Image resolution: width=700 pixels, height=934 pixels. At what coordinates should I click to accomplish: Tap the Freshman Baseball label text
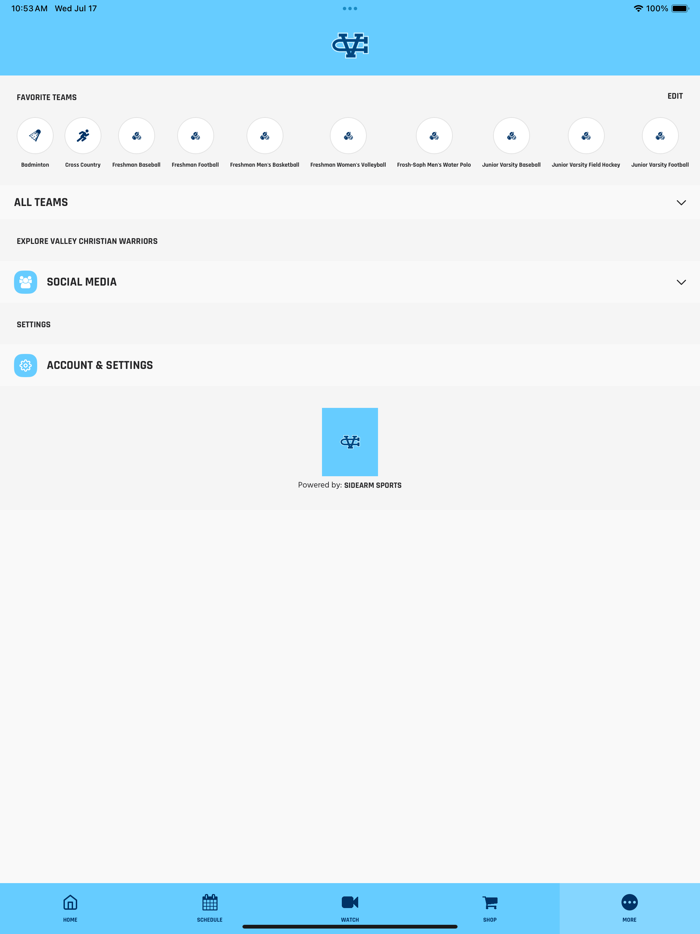point(136,164)
